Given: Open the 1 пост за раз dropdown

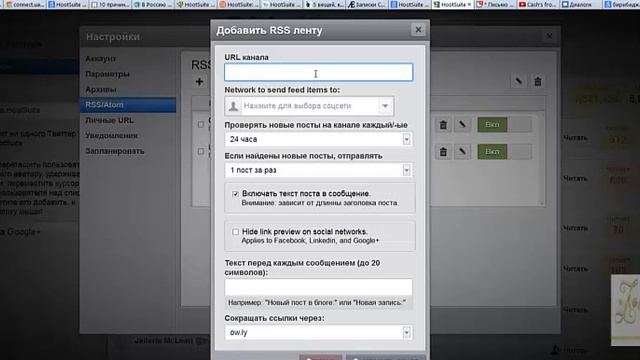Looking at the screenshot, I should coord(318,170).
